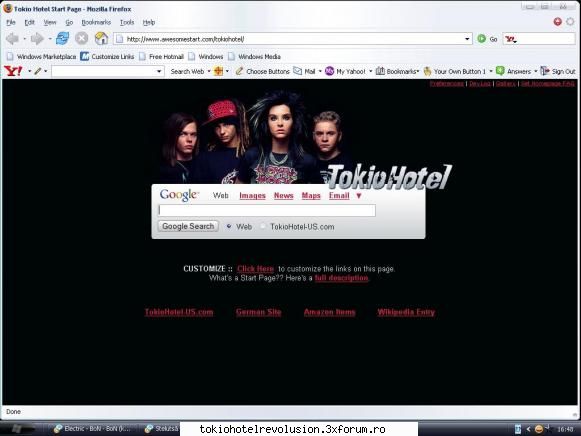581x436 pixels.
Task: Stop loading with the Stop icon
Action: (82, 38)
